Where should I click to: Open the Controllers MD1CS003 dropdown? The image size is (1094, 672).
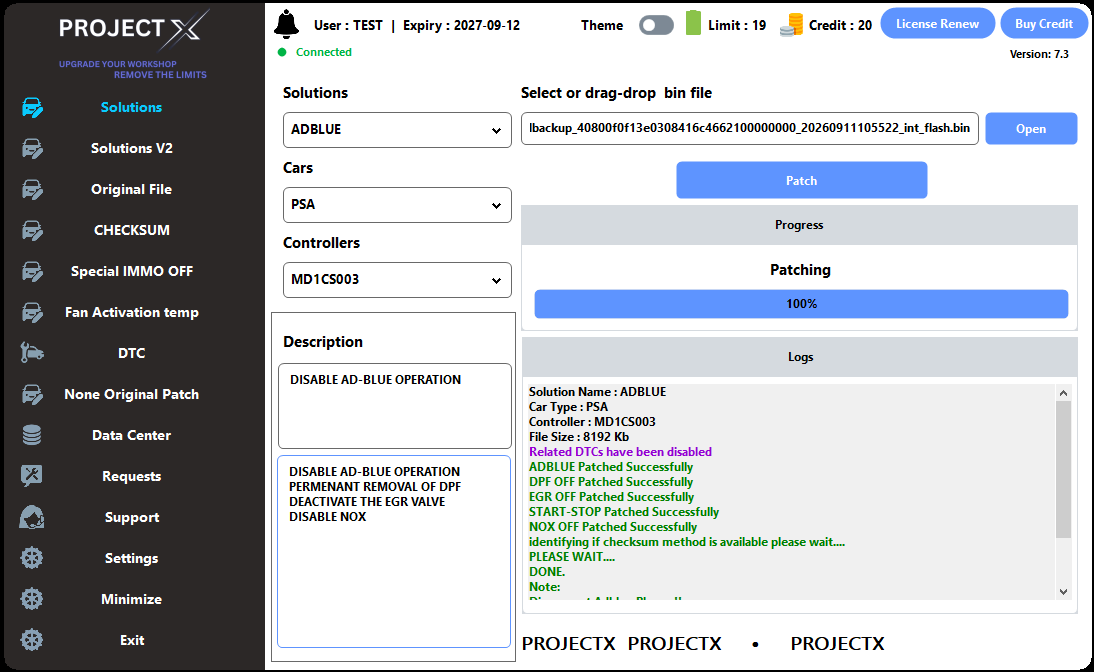397,280
